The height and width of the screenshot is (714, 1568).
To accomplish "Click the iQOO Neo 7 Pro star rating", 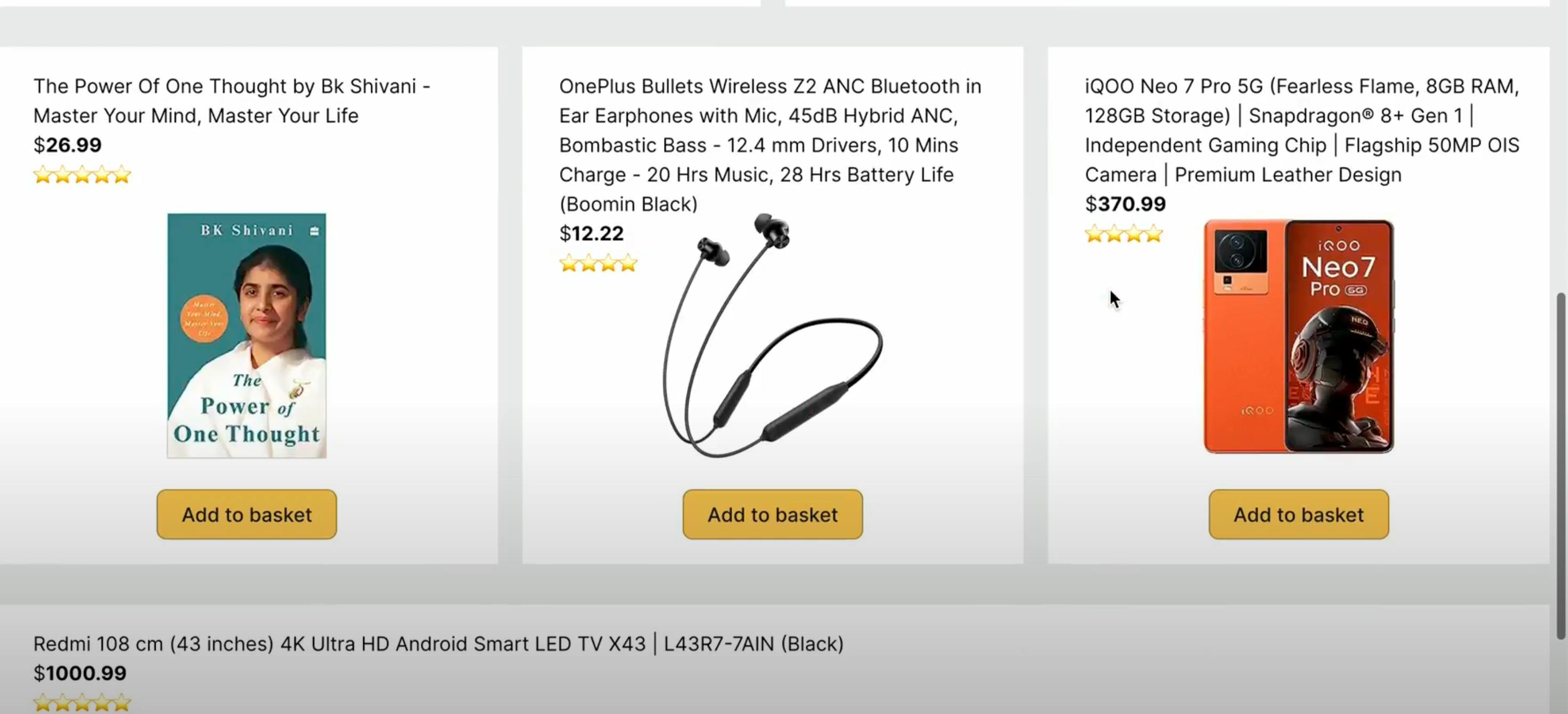I will click(x=1124, y=234).
